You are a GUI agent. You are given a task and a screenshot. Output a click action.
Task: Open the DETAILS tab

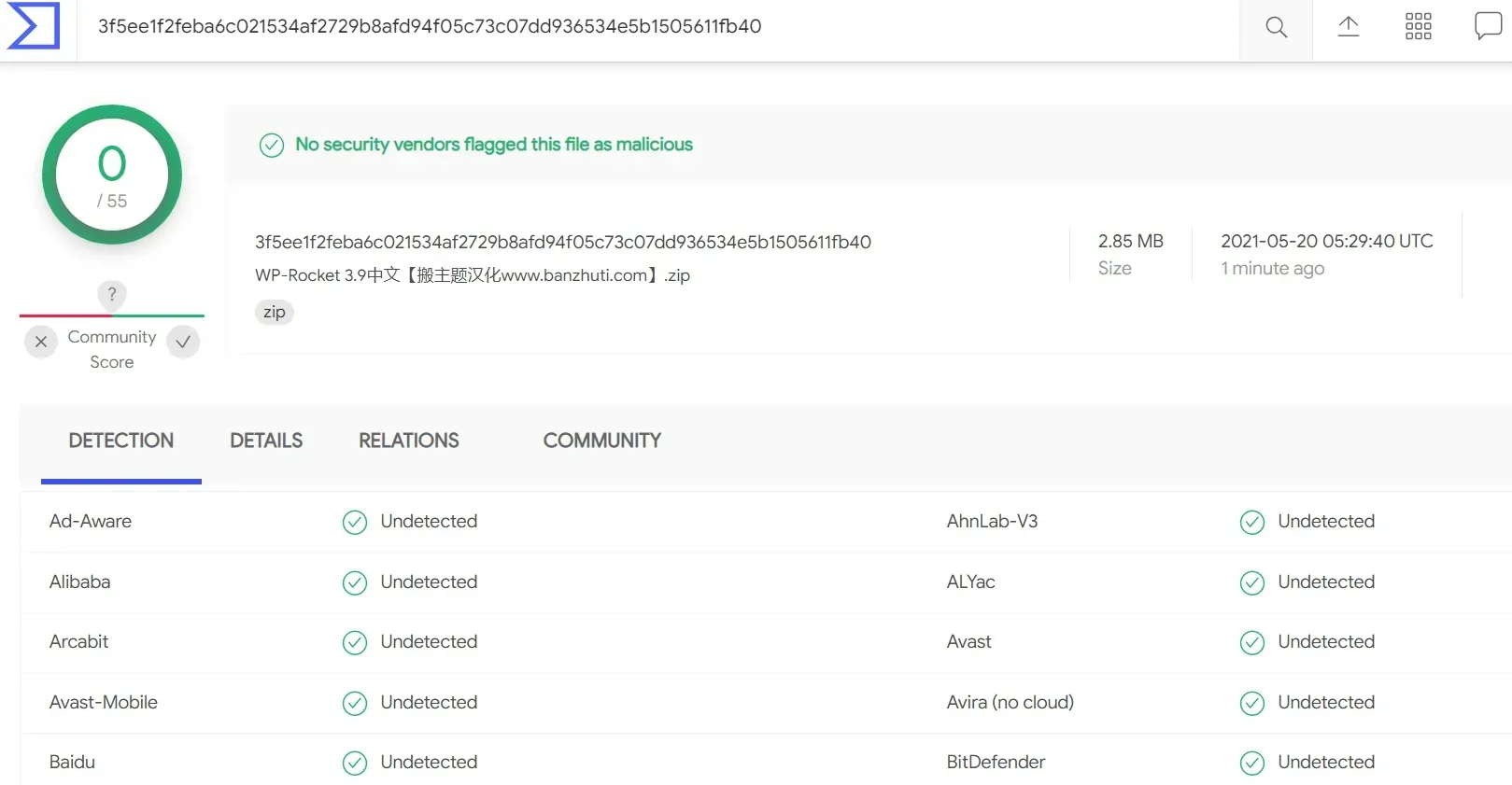266,441
